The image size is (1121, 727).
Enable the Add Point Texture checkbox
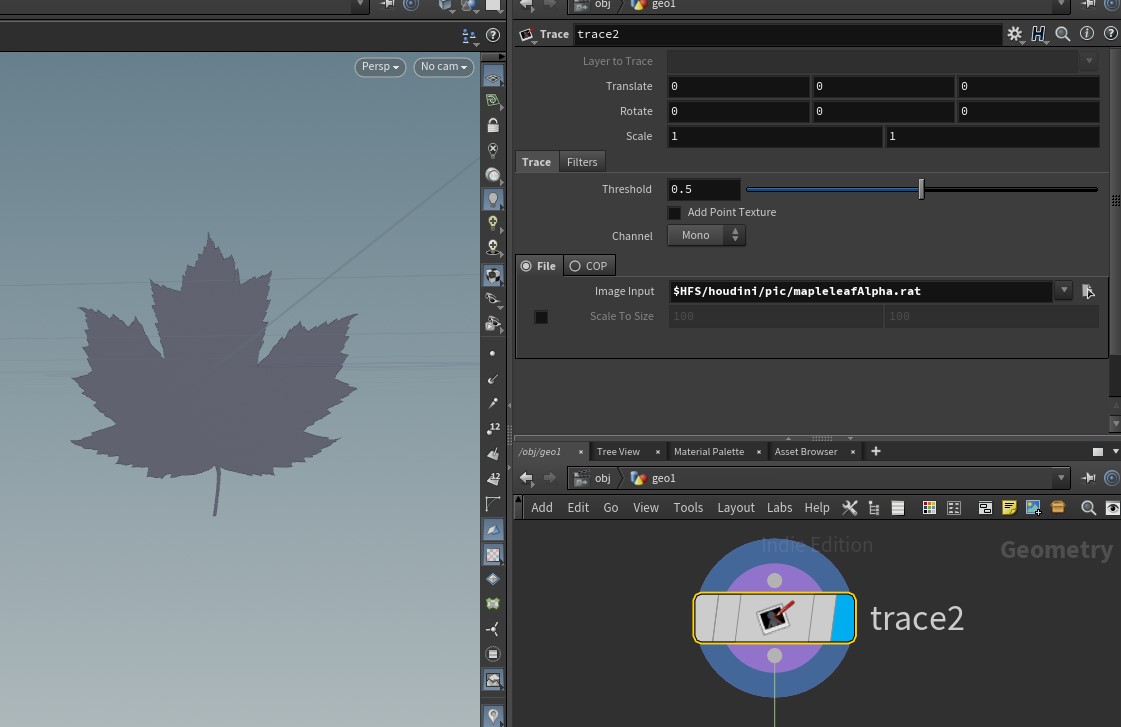point(674,213)
